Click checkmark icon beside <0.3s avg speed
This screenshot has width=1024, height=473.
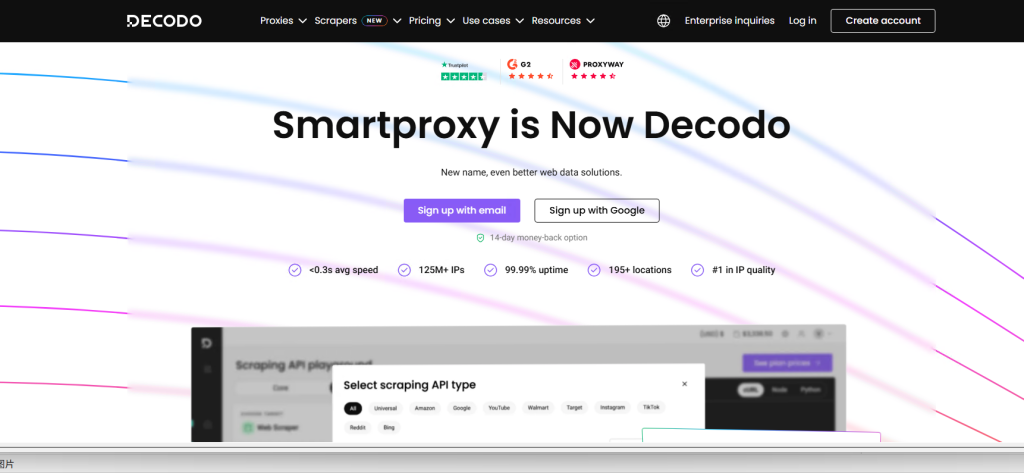(295, 270)
